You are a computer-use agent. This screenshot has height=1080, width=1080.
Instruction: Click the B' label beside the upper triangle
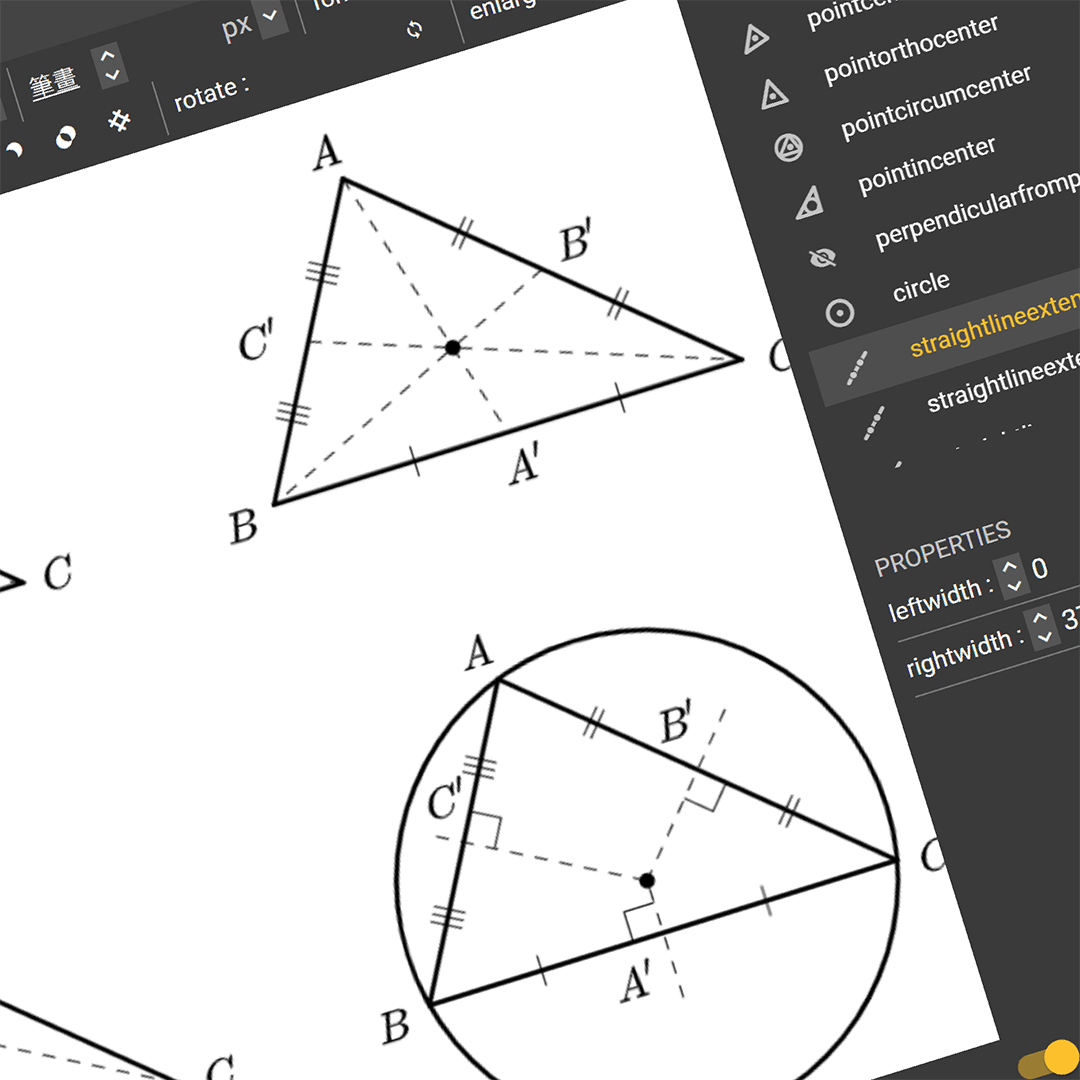pyautogui.click(x=576, y=239)
